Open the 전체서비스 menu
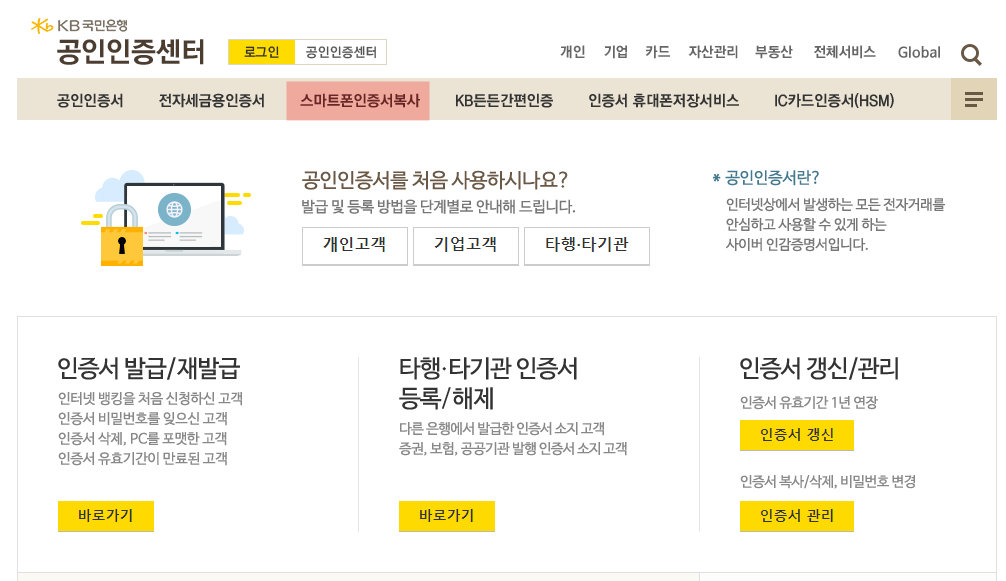This screenshot has height=581, width=1006. point(844,52)
